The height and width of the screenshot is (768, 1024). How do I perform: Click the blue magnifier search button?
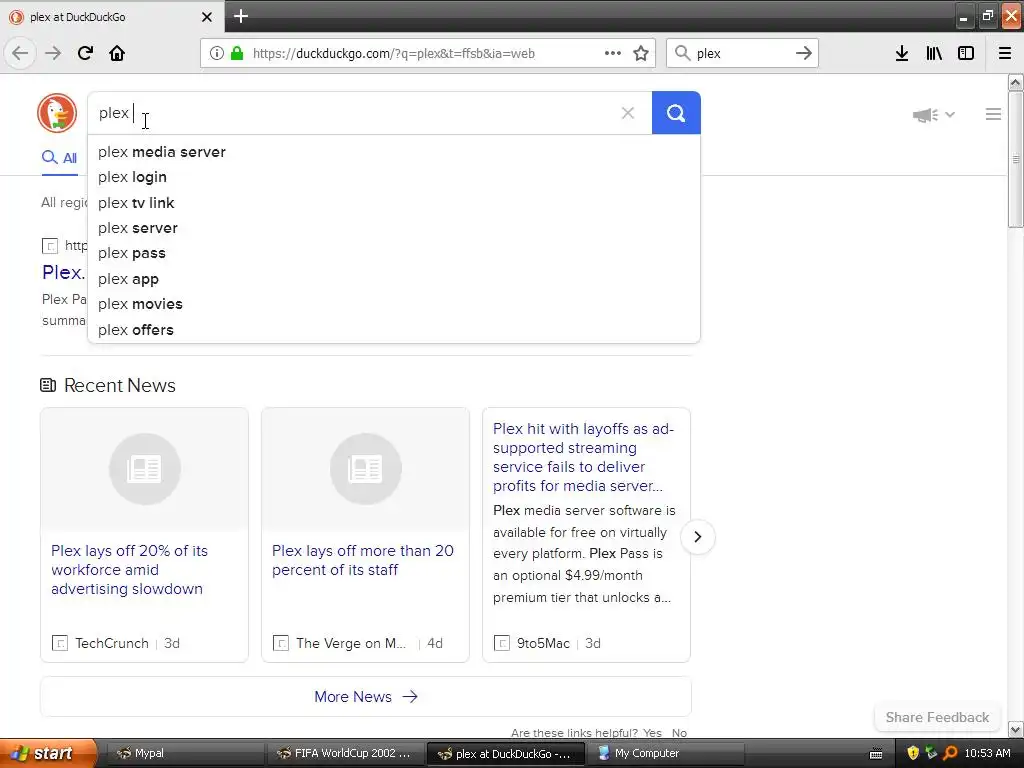click(x=676, y=113)
